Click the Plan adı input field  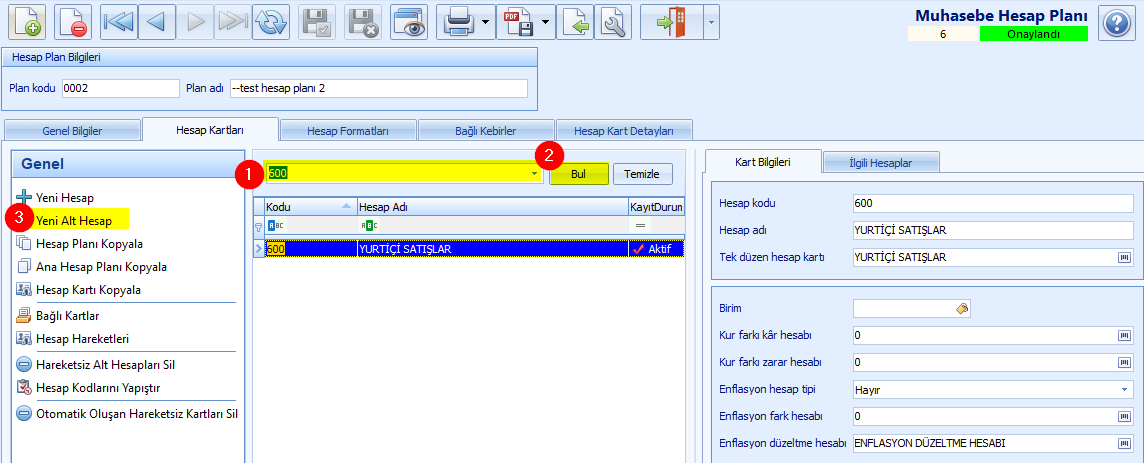pyautogui.click(x=379, y=88)
